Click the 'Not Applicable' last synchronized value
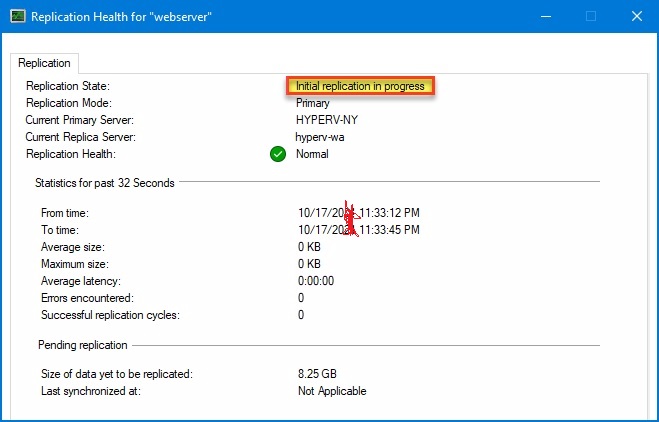The width and height of the screenshot is (659, 422). (332, 391)
